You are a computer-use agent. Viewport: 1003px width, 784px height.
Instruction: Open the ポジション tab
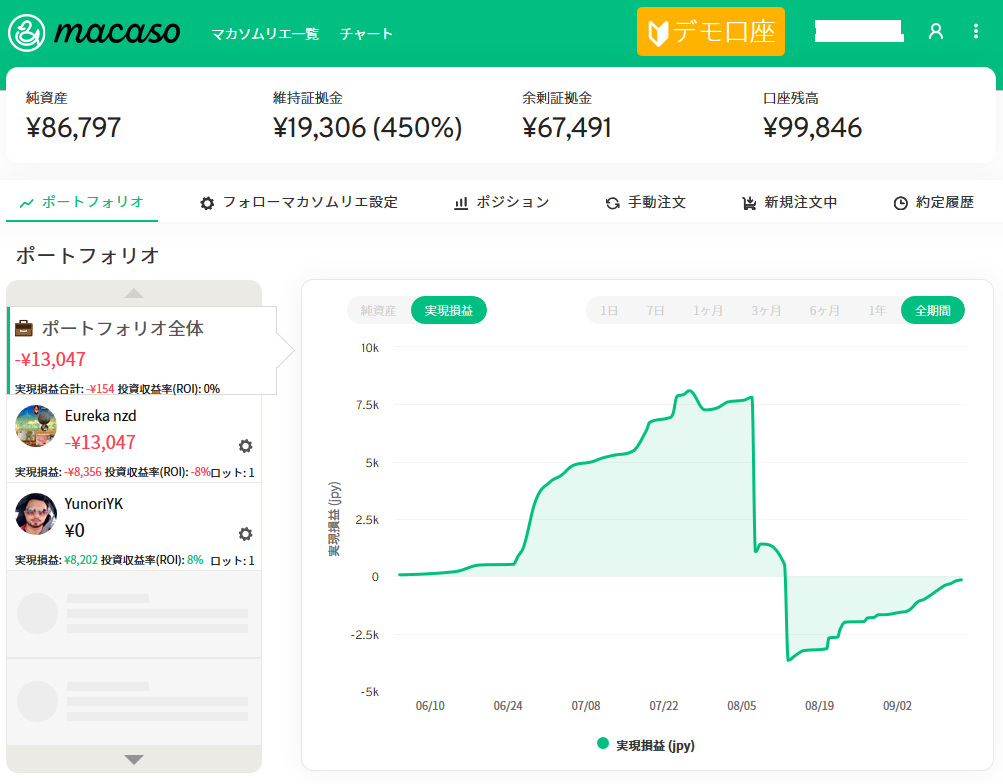pyautogui.click(x=501, y=202)
